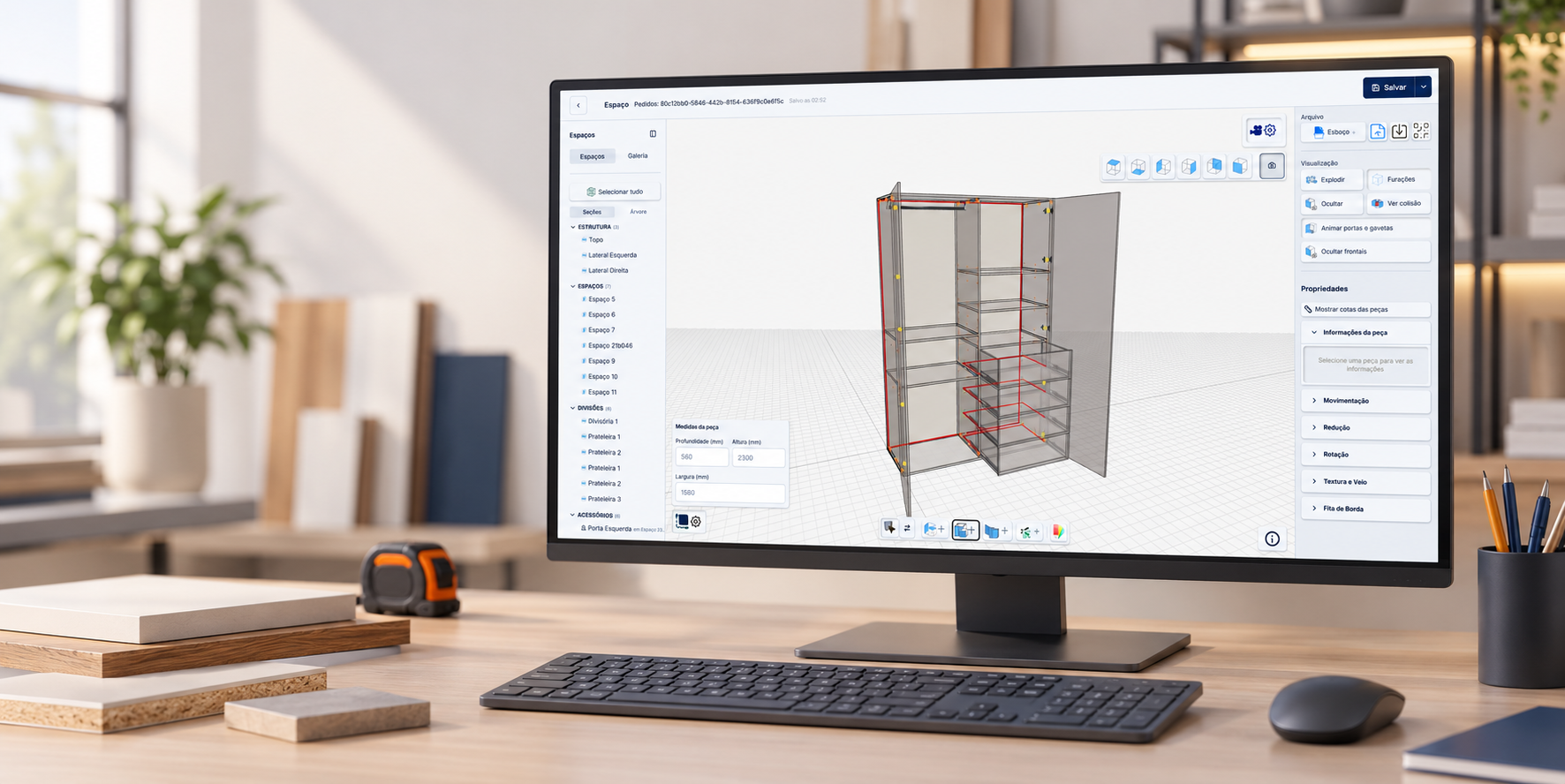Click the download icon in Arquivo
The height and width of the screenshot is (784, 1565).
pos(1400,132)
